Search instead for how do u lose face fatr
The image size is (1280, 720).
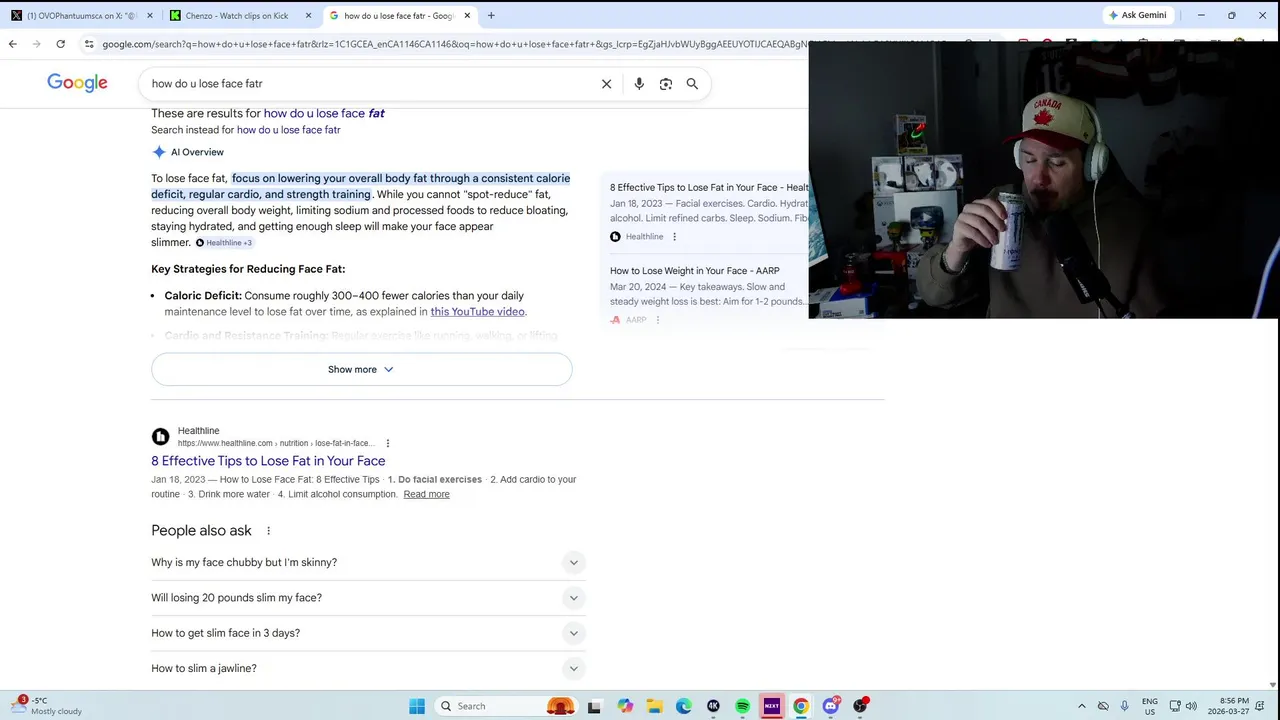click(288, 130)
